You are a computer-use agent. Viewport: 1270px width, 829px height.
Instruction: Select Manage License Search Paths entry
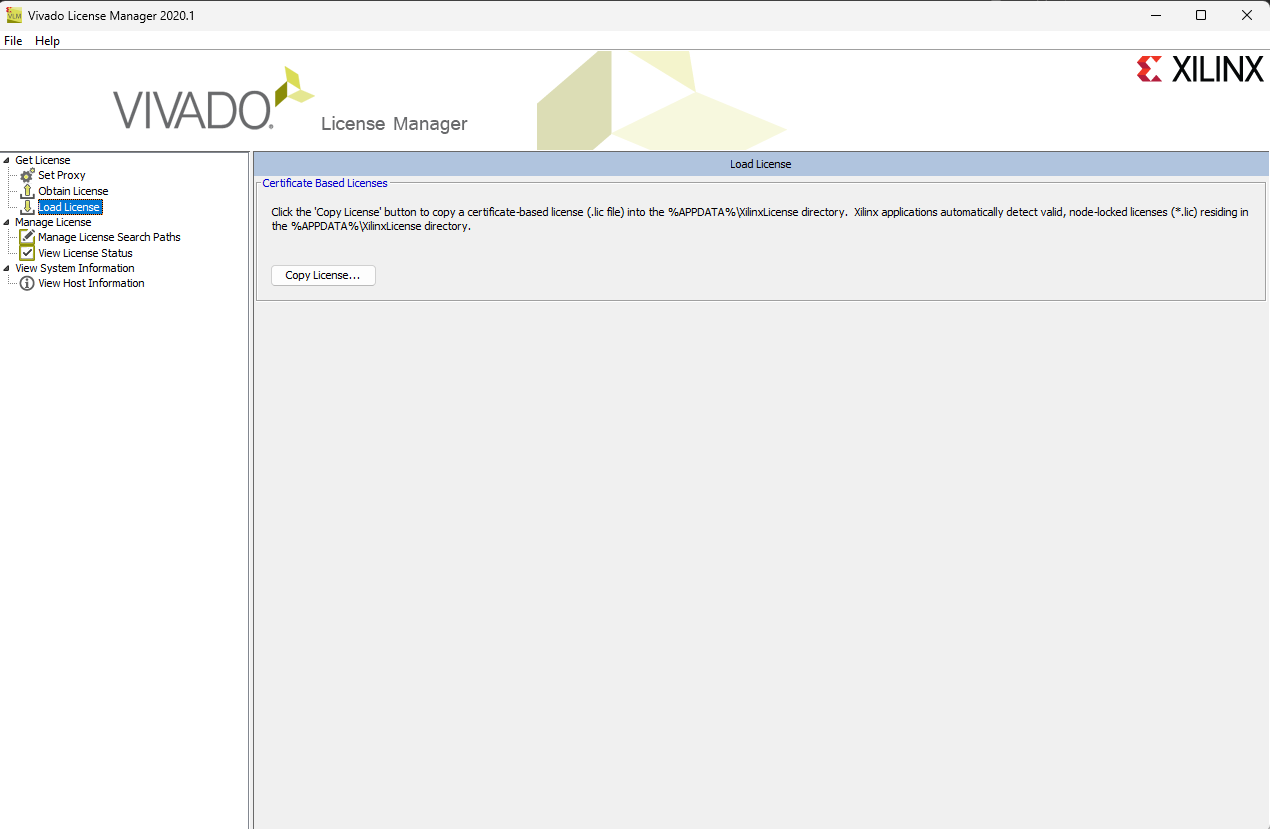[x=109, y=237]
